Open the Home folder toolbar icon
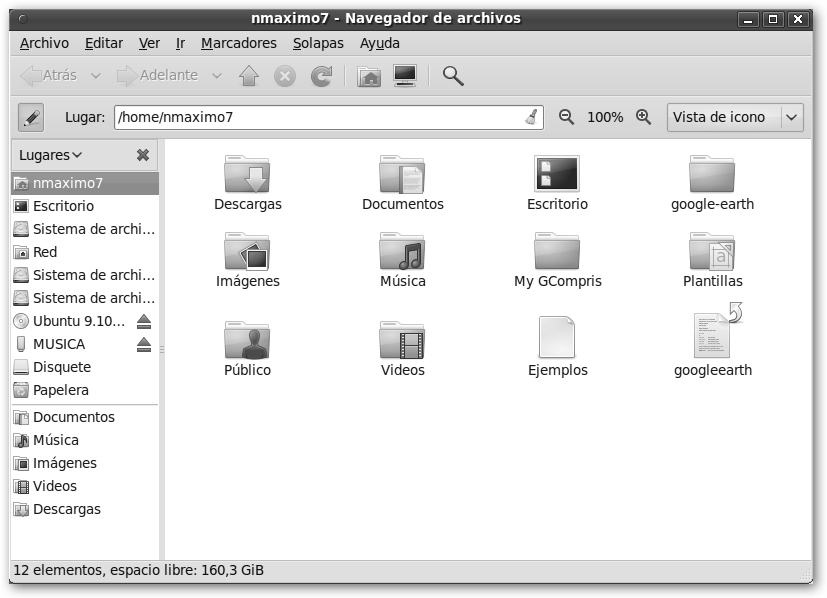 [369, 76]
